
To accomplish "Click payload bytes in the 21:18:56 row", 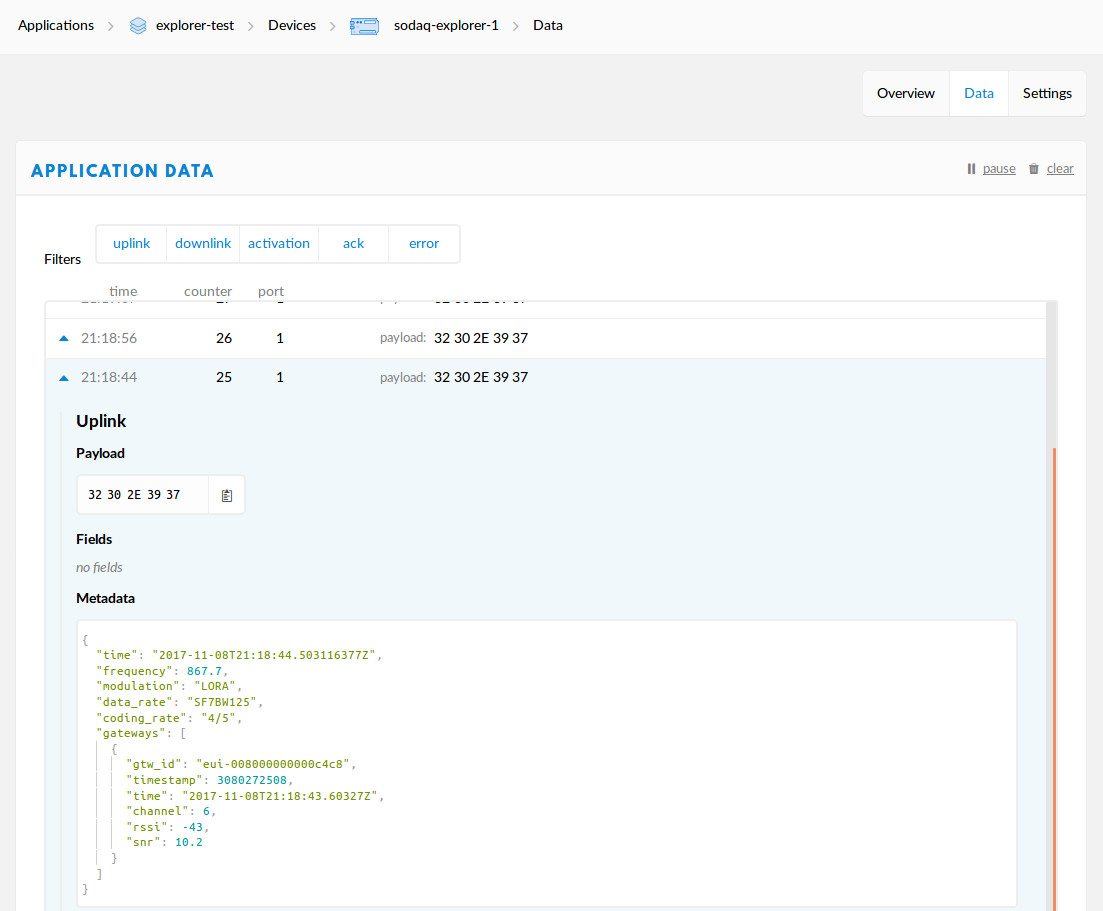I will coord(480,338).
